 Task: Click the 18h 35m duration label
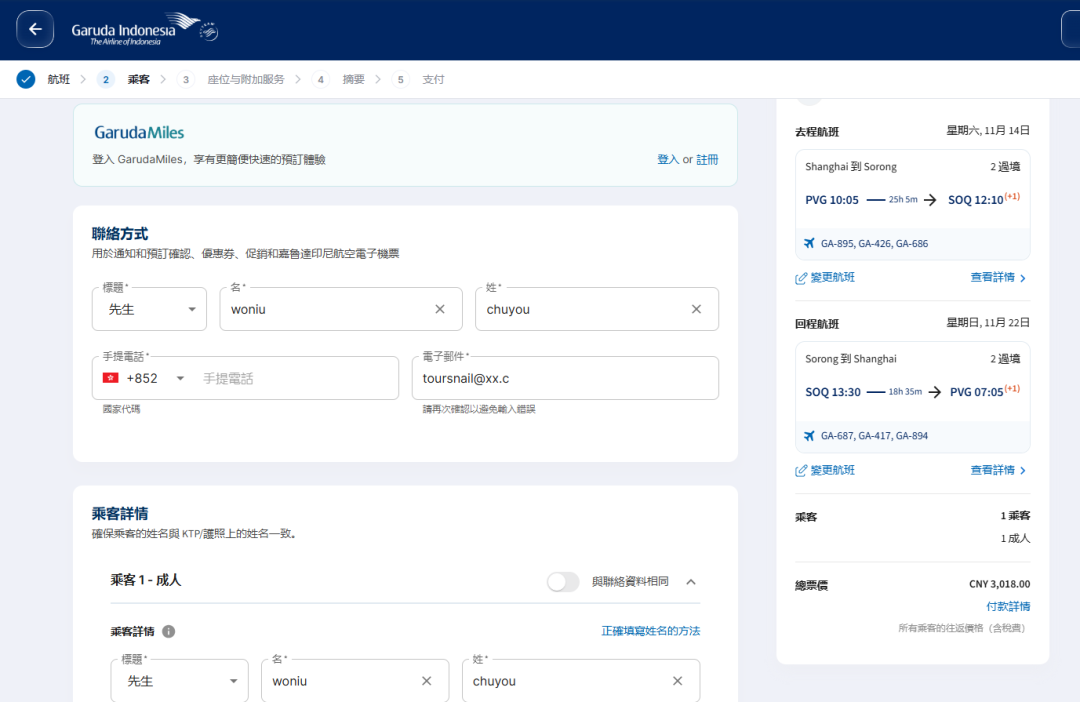pos(905,391)
